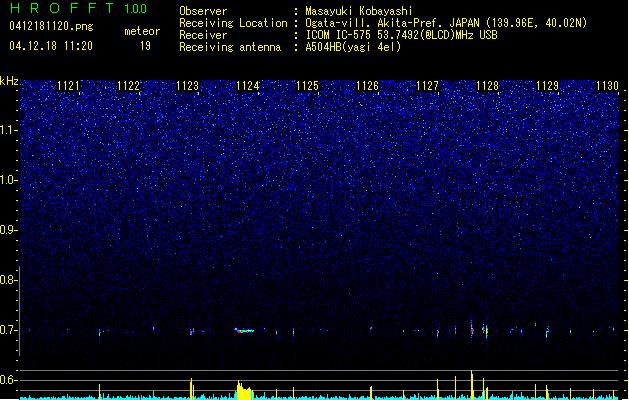The width and height of the screenshot is (629, 400).
Task: Click the 0.7 kHz axis label
Action: pos(9,330)
